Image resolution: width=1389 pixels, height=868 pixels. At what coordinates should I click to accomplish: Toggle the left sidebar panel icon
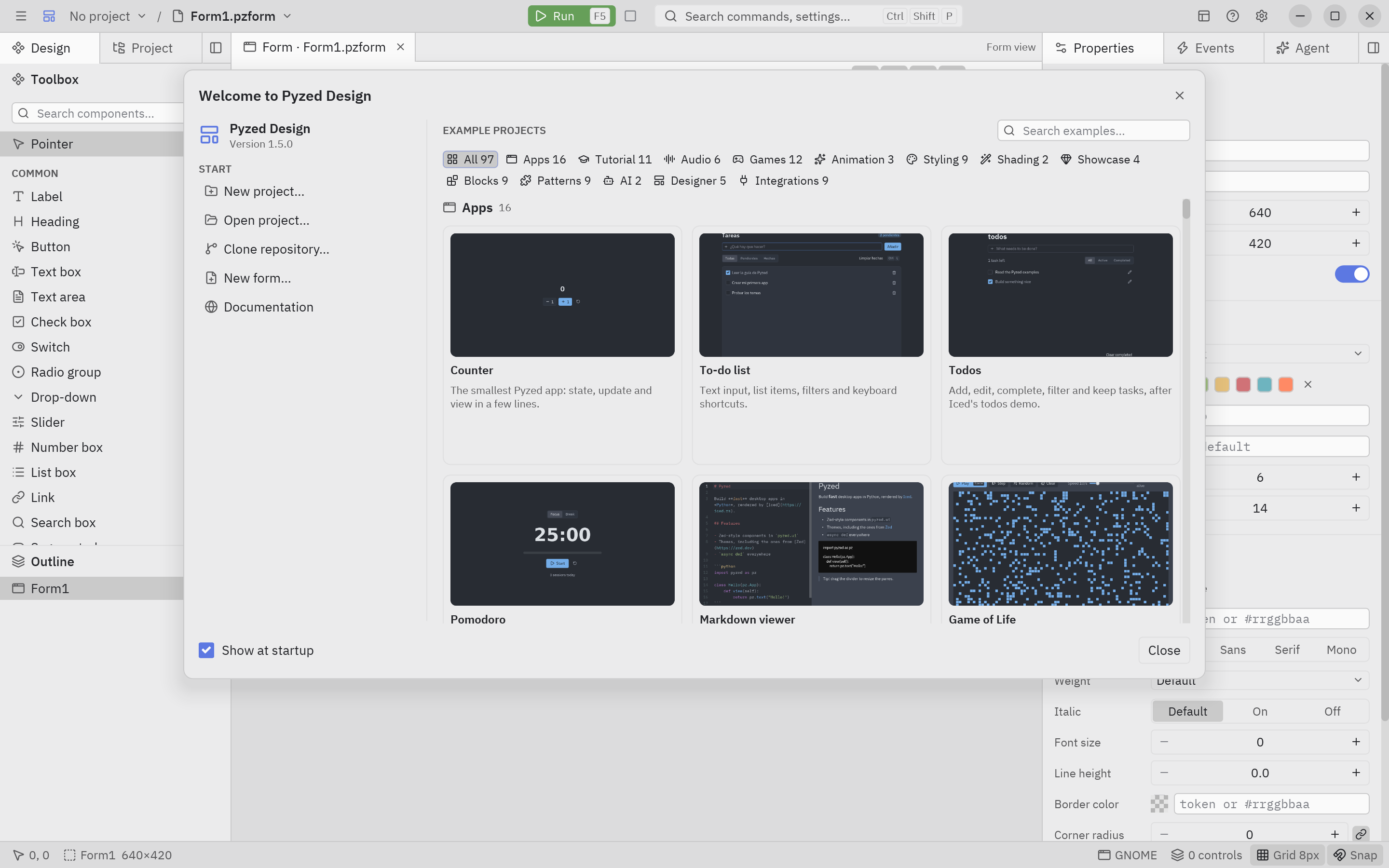coord(216,48)
